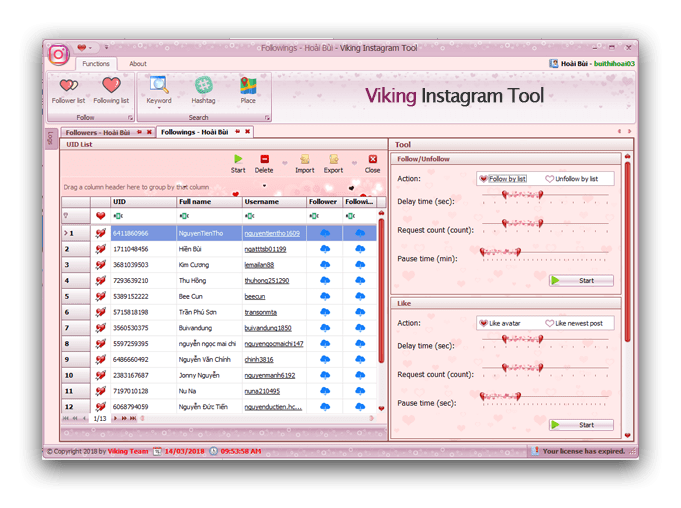Click the Import icon in UID List toolbar
This screenshot has width=681, height=508.
[305, 159]
